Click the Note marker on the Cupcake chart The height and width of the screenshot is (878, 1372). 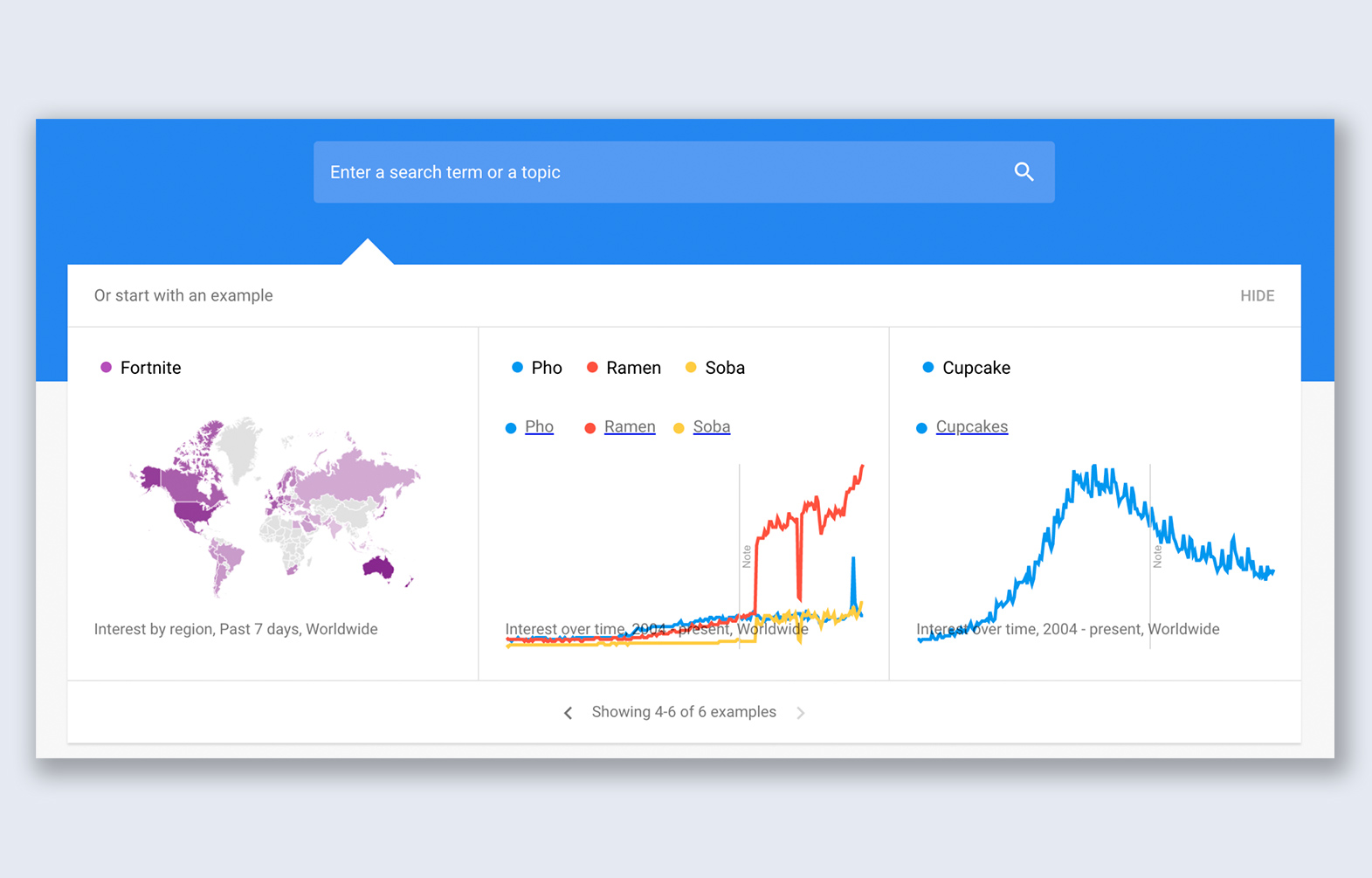[1157, 557]
